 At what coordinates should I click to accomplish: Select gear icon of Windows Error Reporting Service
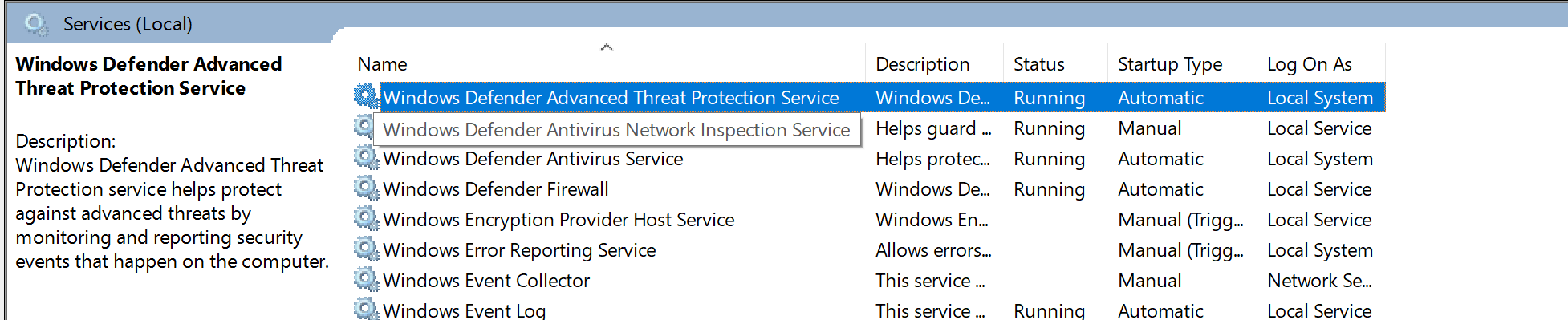pyautogui.click(x=366, y=249)
